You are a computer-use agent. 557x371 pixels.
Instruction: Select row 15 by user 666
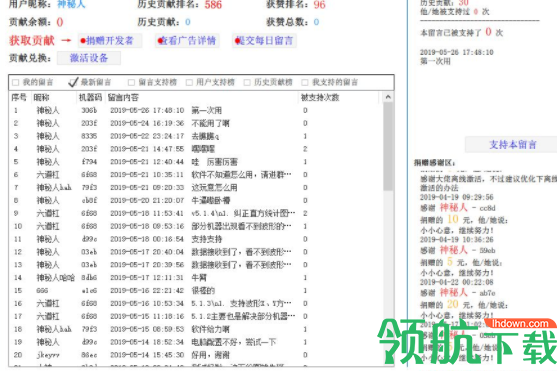pyautogui.click(x=196, y=291)
